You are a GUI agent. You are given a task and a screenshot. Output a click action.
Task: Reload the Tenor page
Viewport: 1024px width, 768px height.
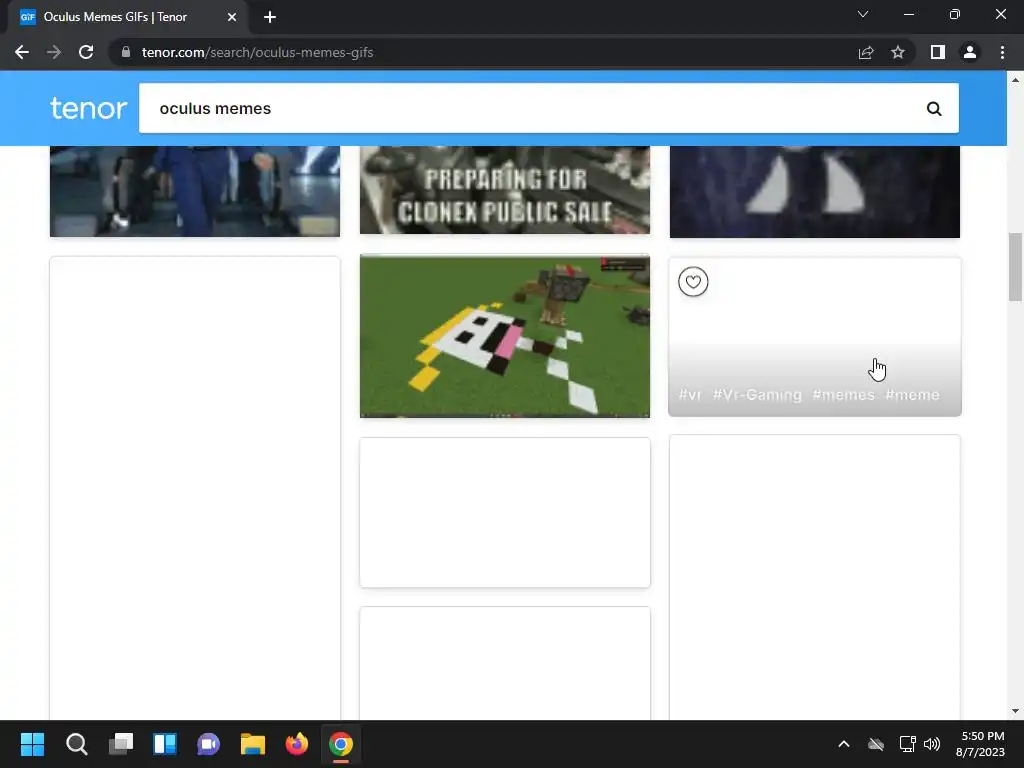(x=86, y=52)
